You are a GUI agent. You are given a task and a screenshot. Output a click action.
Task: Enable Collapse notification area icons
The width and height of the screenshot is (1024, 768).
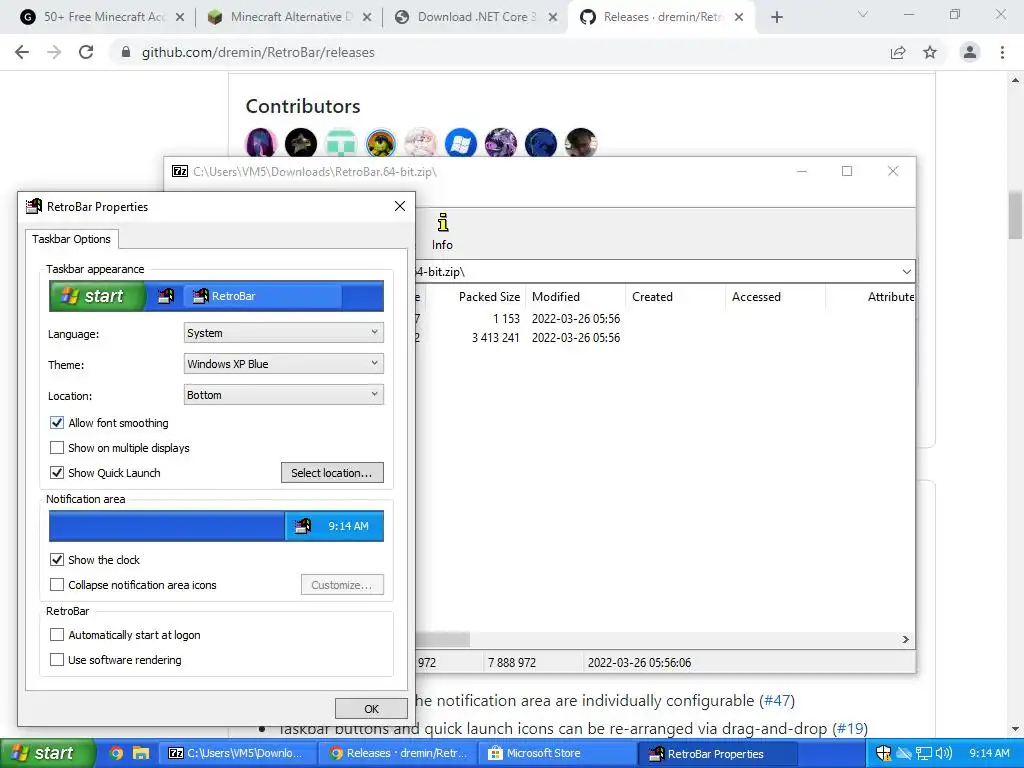click(57, 584)
